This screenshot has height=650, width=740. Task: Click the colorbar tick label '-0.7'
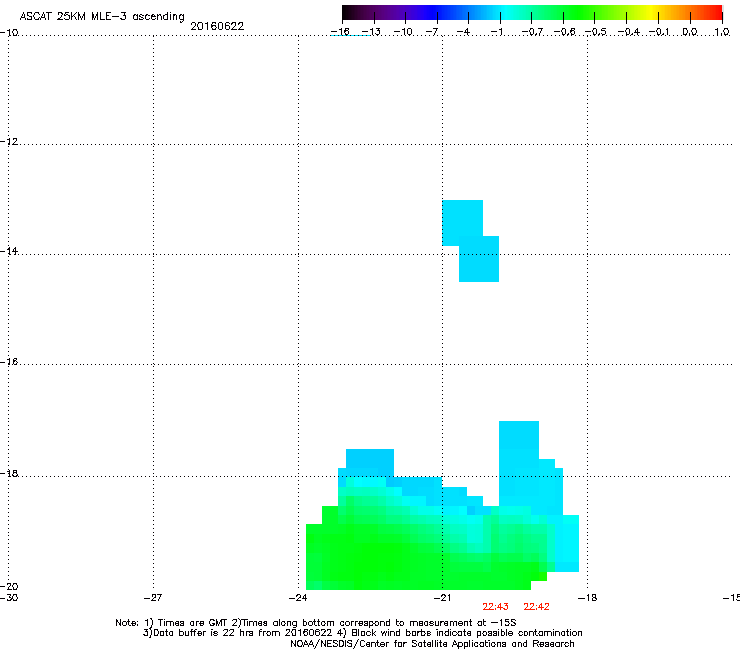(532, 32)
